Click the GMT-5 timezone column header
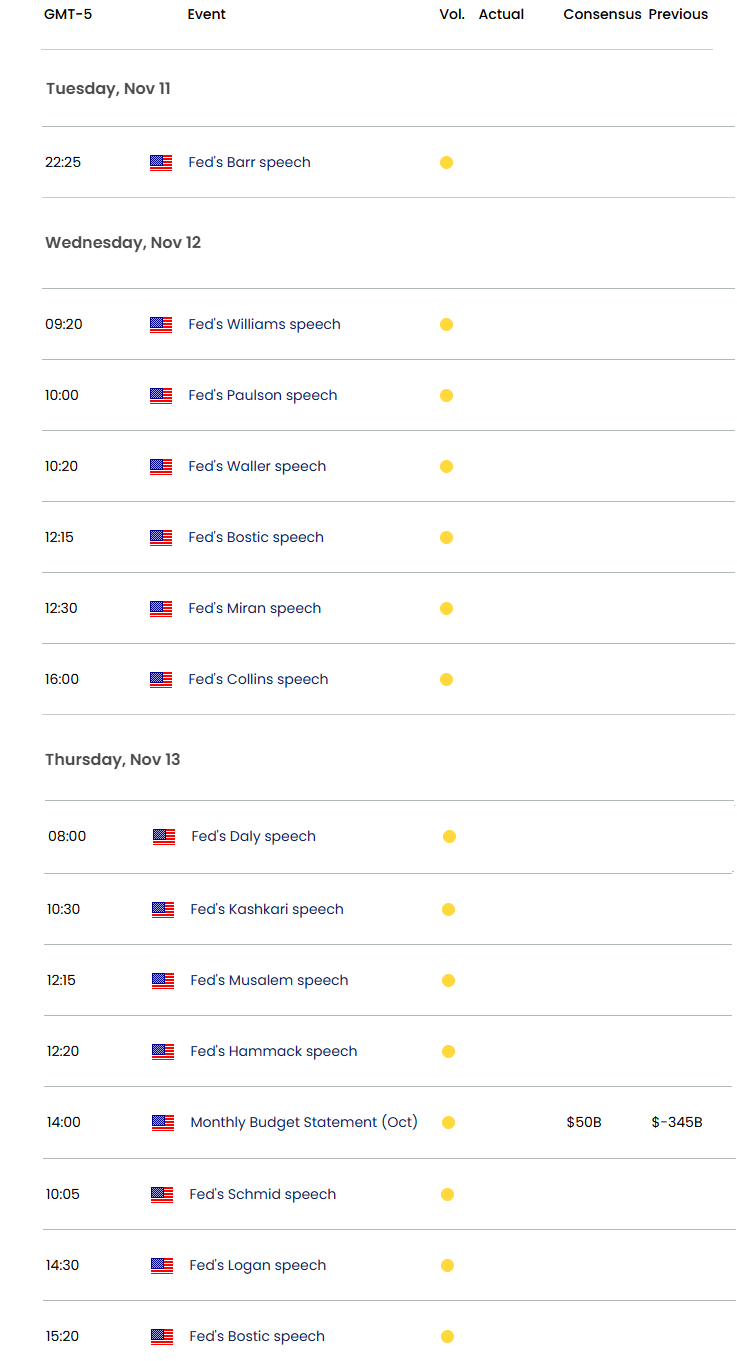Screen dimensions: 737x1361 click(68, 15)
